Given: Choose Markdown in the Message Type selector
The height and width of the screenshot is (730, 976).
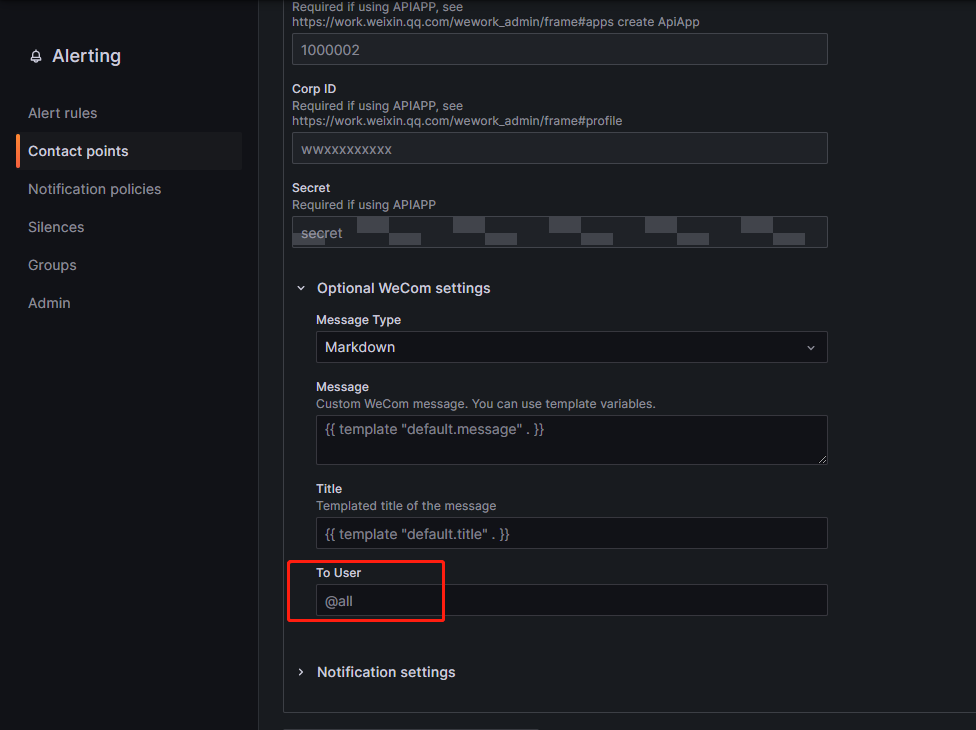Looking at the screenshot, I should 571,347.
